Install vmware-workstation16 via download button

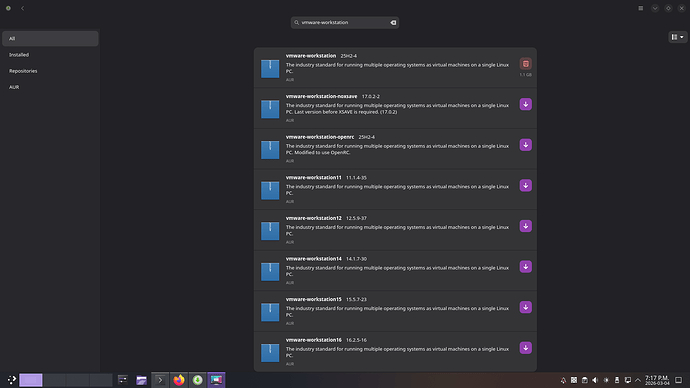(525, 348)
